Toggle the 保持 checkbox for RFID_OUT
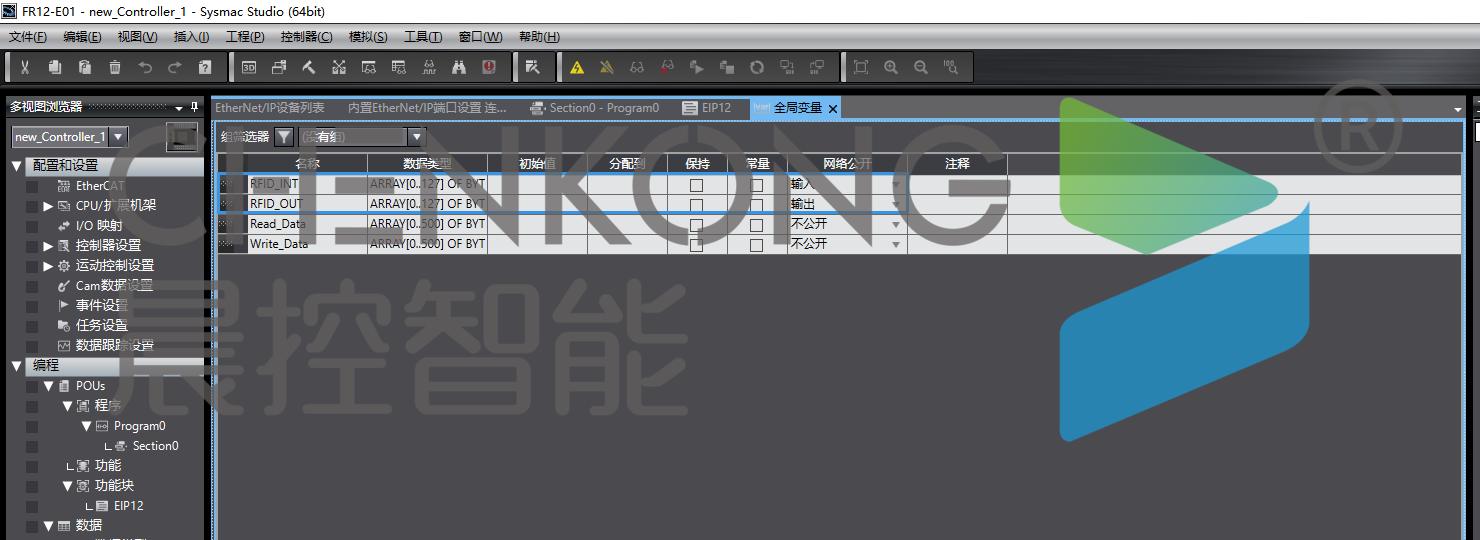1480x540 pixels. pyautogui.click(x=696, y=205)
